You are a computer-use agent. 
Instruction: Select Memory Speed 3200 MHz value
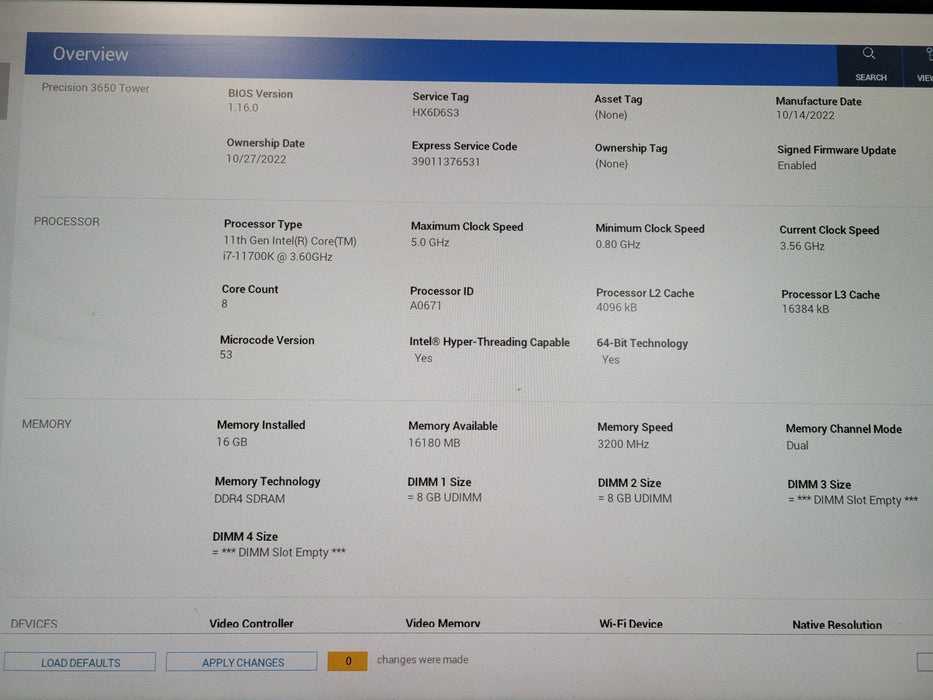[623, 444]
